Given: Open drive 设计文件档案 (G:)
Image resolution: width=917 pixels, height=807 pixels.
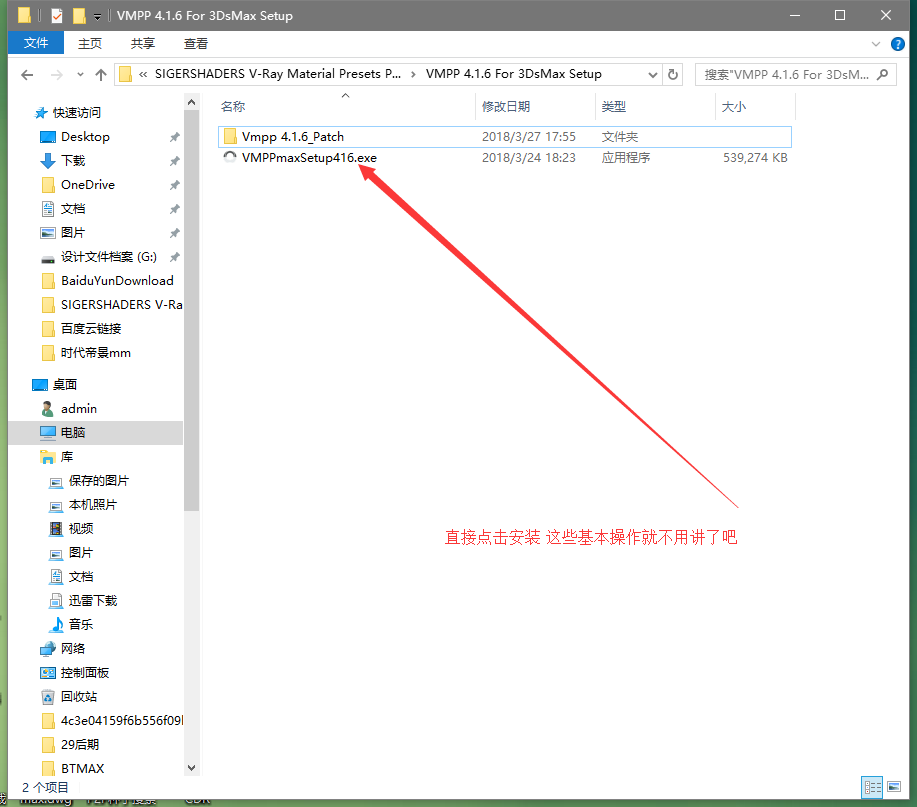Looking at the screenshot, I should (x=109, y=257).
